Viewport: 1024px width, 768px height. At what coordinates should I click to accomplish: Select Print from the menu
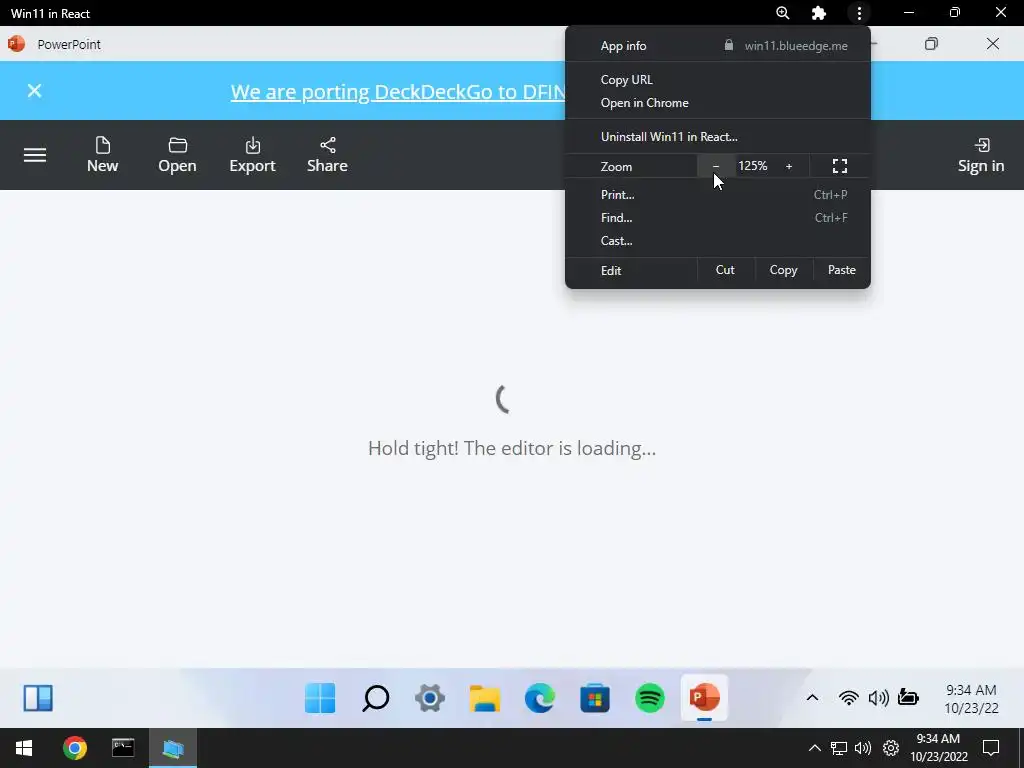[718, 195]
